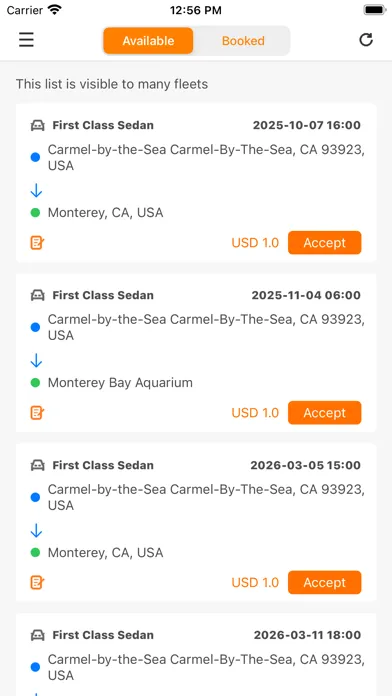
Task: Accept the Monterey Bay Aquarium ride
Action: click(325, 412)
